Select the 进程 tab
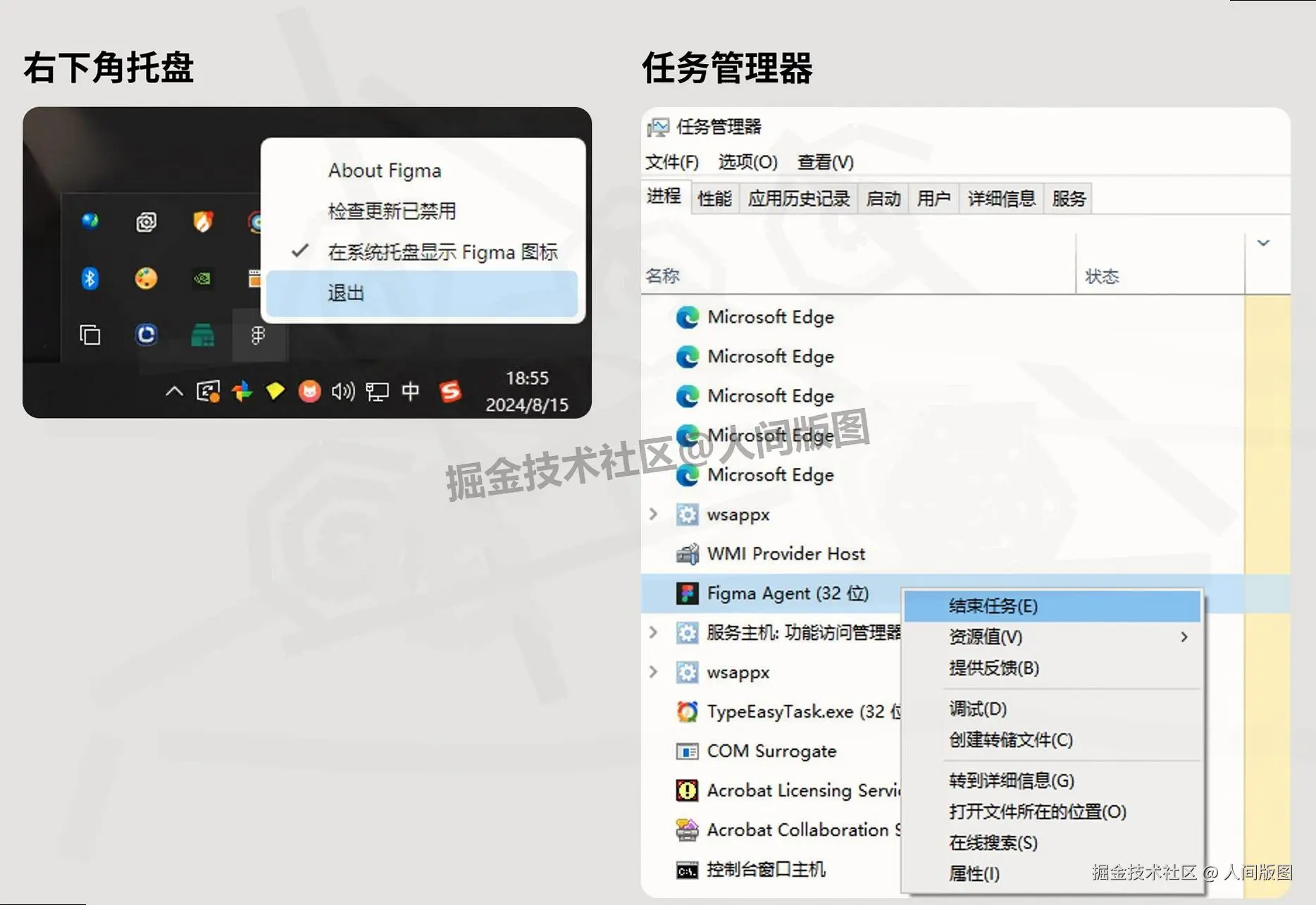Viewport: 1316px width, 905px height. 664,196
